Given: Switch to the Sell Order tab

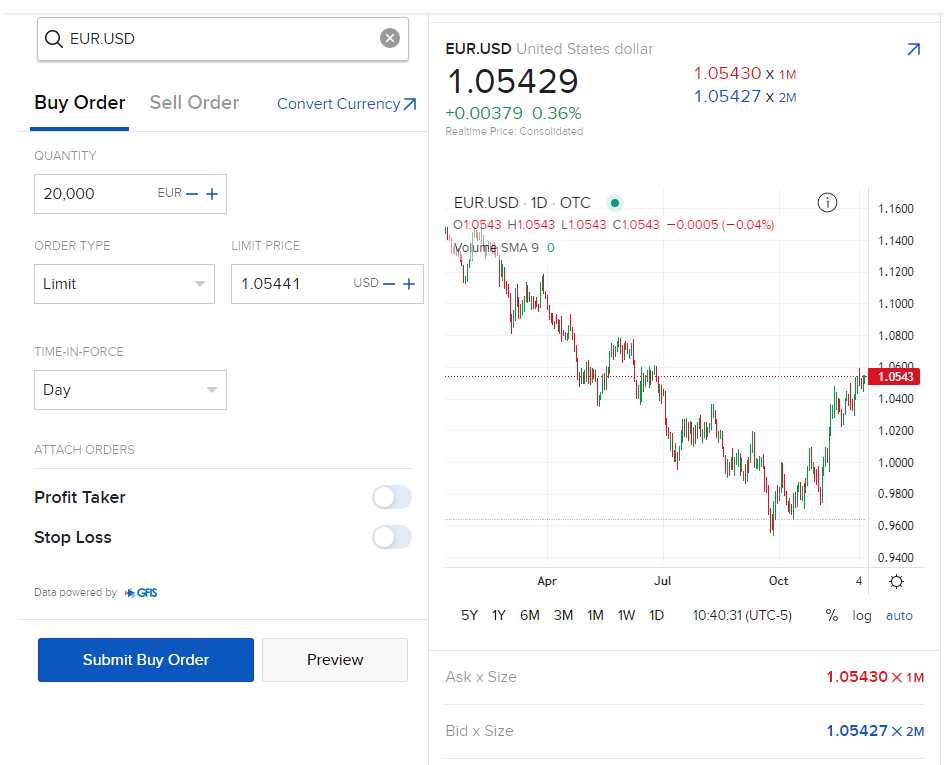Looking at the screenshot, I should [x=194, y=103].
